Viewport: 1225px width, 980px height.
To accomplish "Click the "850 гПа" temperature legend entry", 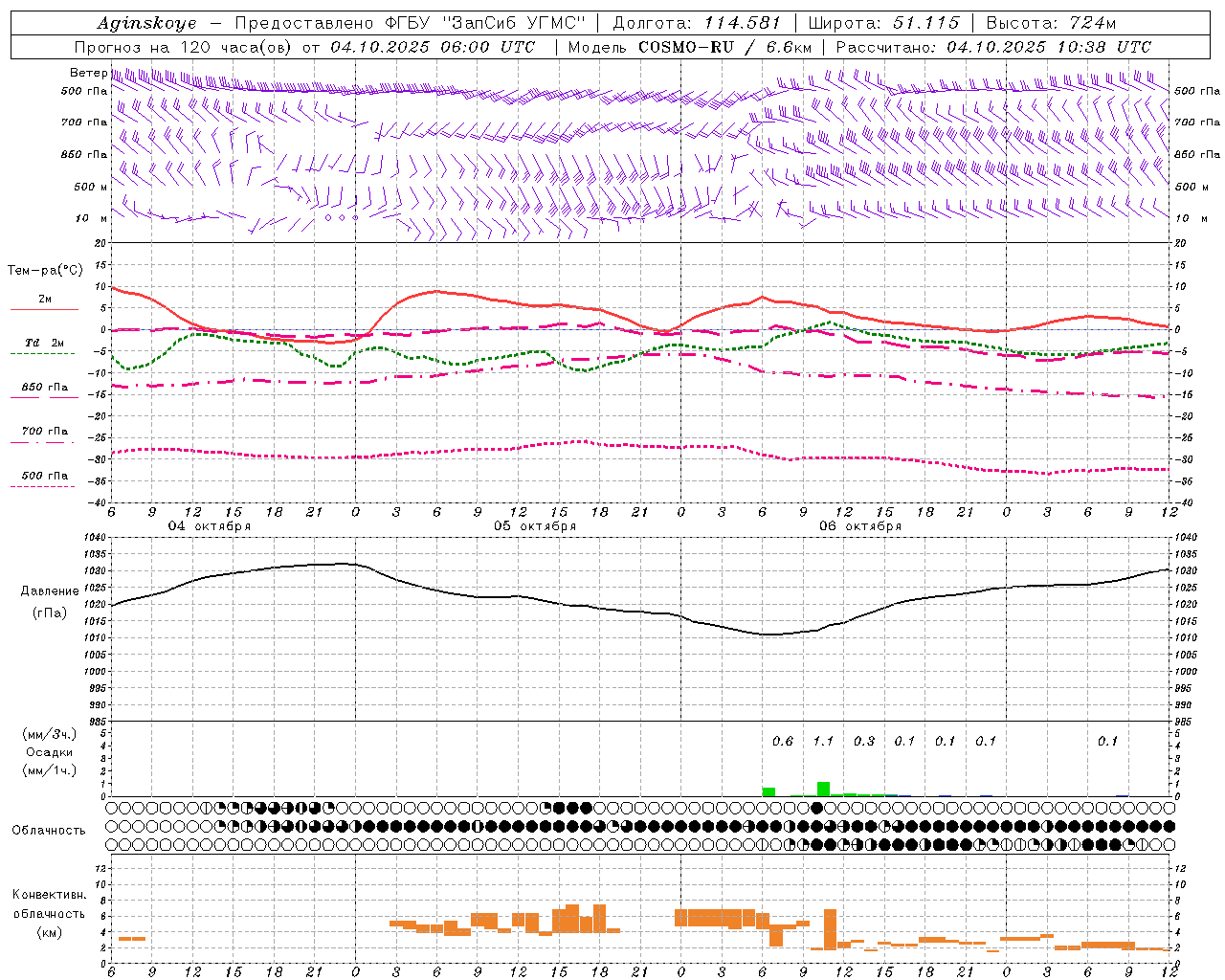I will click(x=45, y=388).
